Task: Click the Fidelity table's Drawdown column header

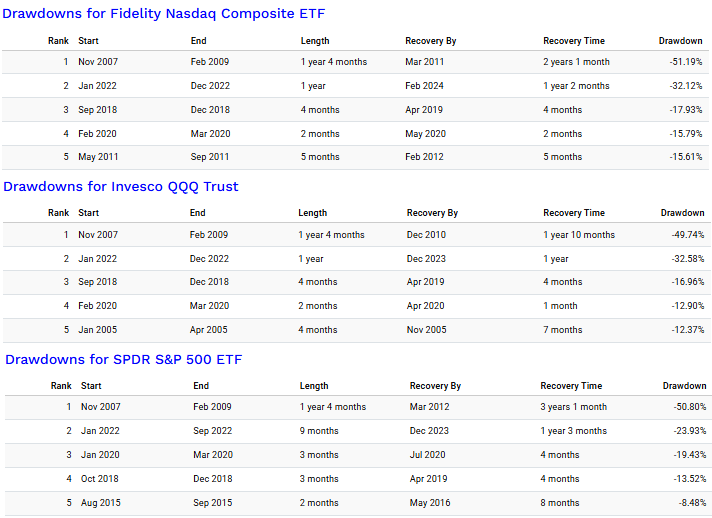Action: pyautogui.click(x=680, y=41)
